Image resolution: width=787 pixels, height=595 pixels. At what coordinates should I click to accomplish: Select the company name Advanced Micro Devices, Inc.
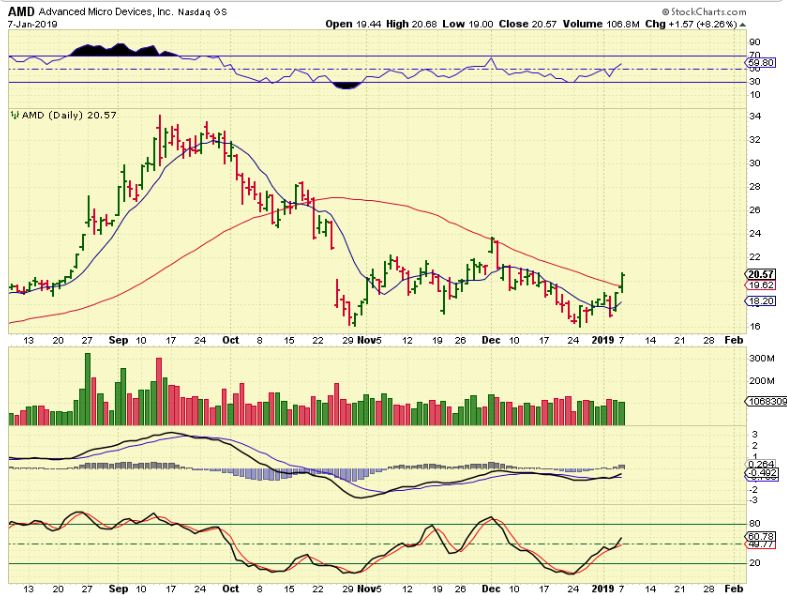click(106, 12)
